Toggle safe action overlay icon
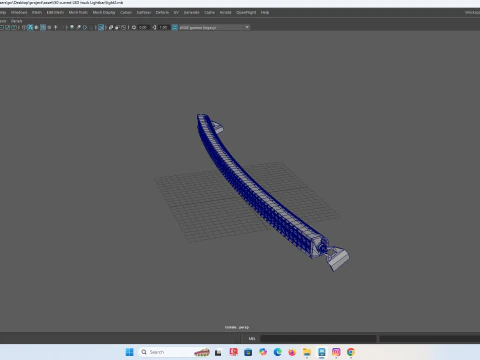480x360 pixels. [7, 27]
